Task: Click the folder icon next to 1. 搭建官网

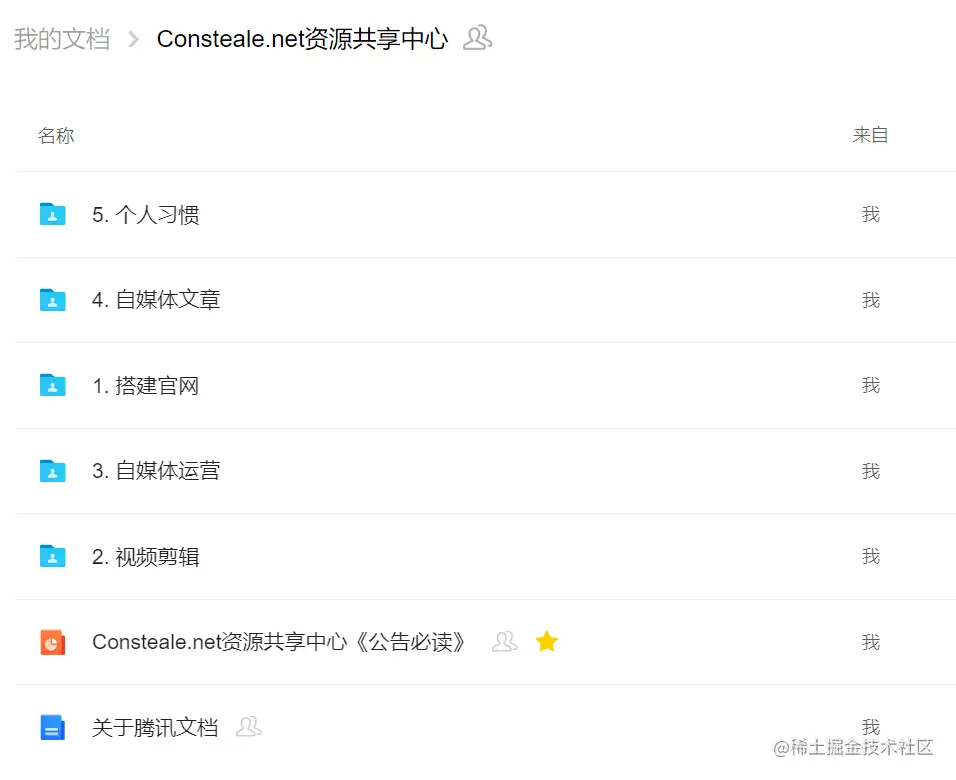Action: (52, 386)
